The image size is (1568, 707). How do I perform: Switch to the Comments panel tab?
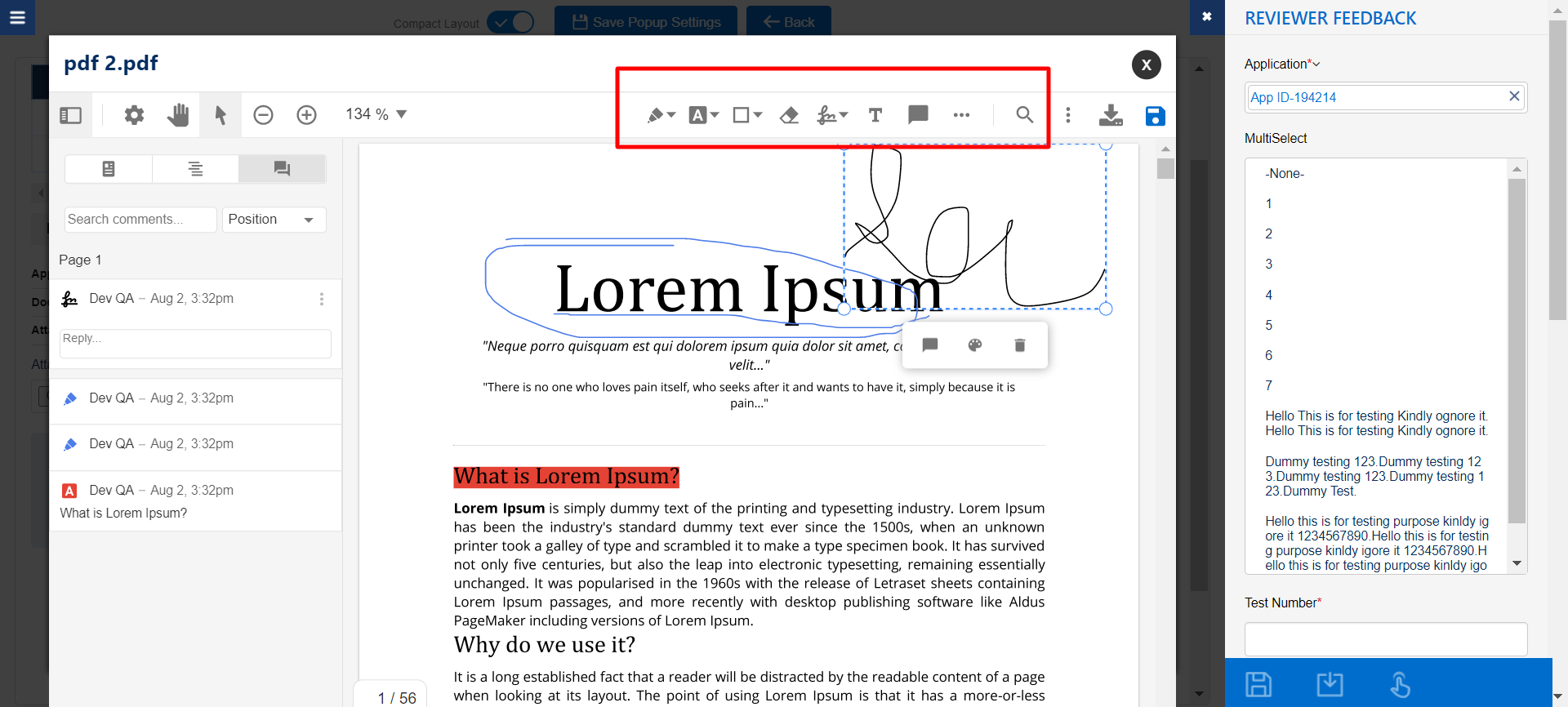282,169
